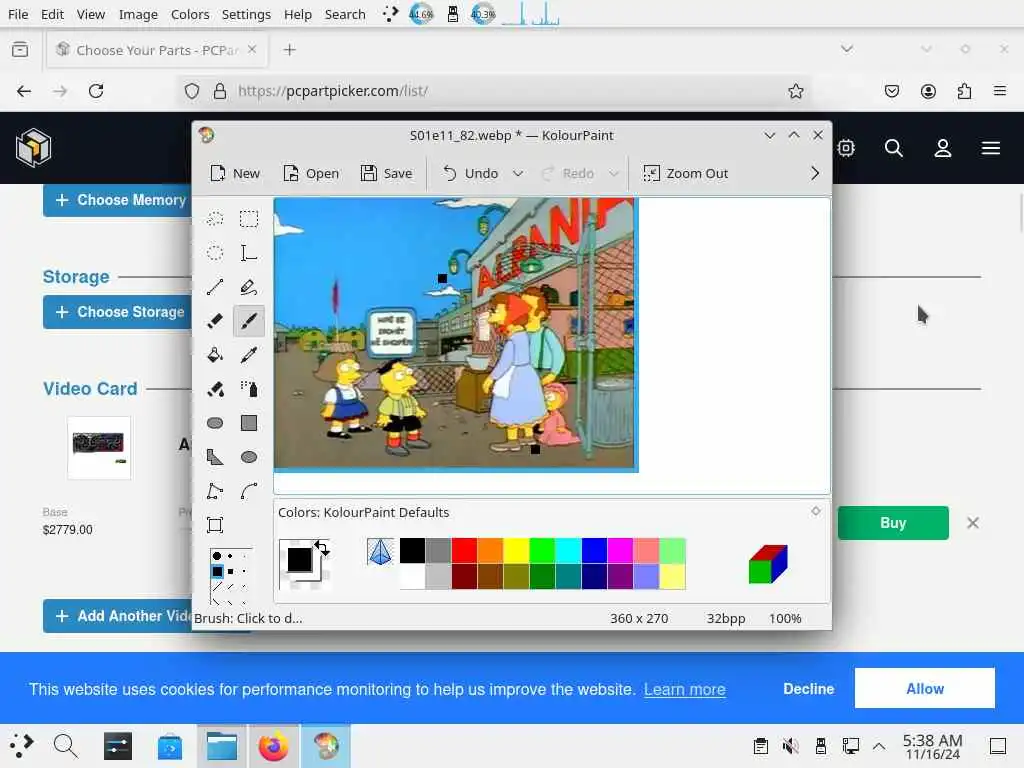Select the Color Picker eyedropper tool
This screenshot has width=1024, height=768.
click(249, 355)
